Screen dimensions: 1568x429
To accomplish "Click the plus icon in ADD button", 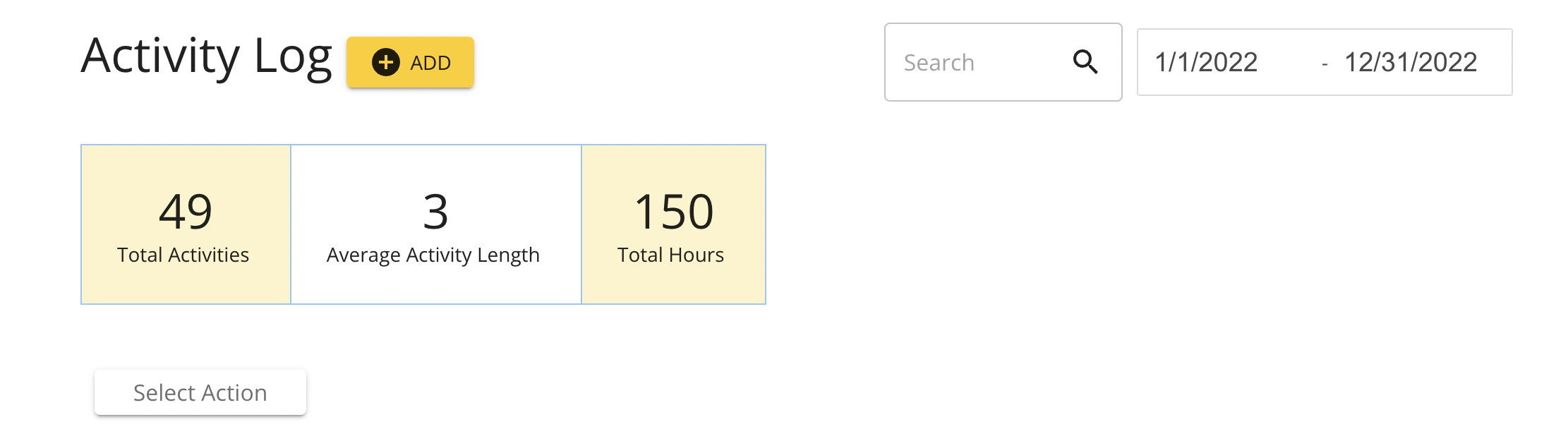I will coord(385,62).
